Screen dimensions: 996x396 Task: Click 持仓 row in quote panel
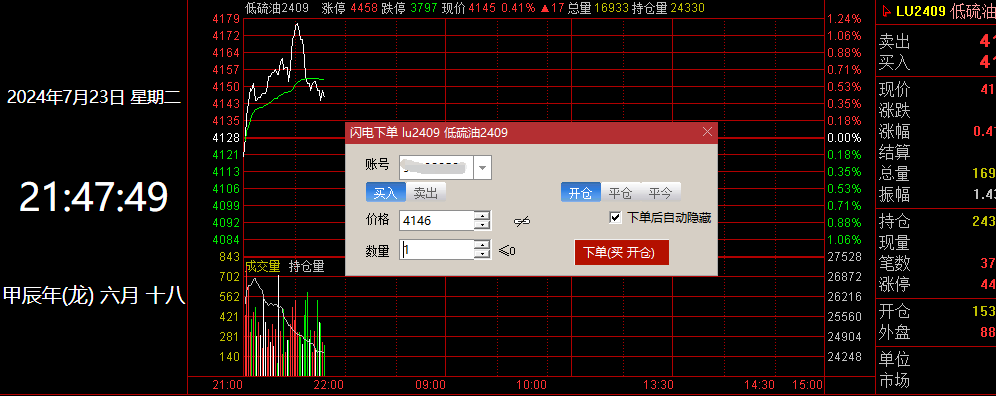coord(936,221)
